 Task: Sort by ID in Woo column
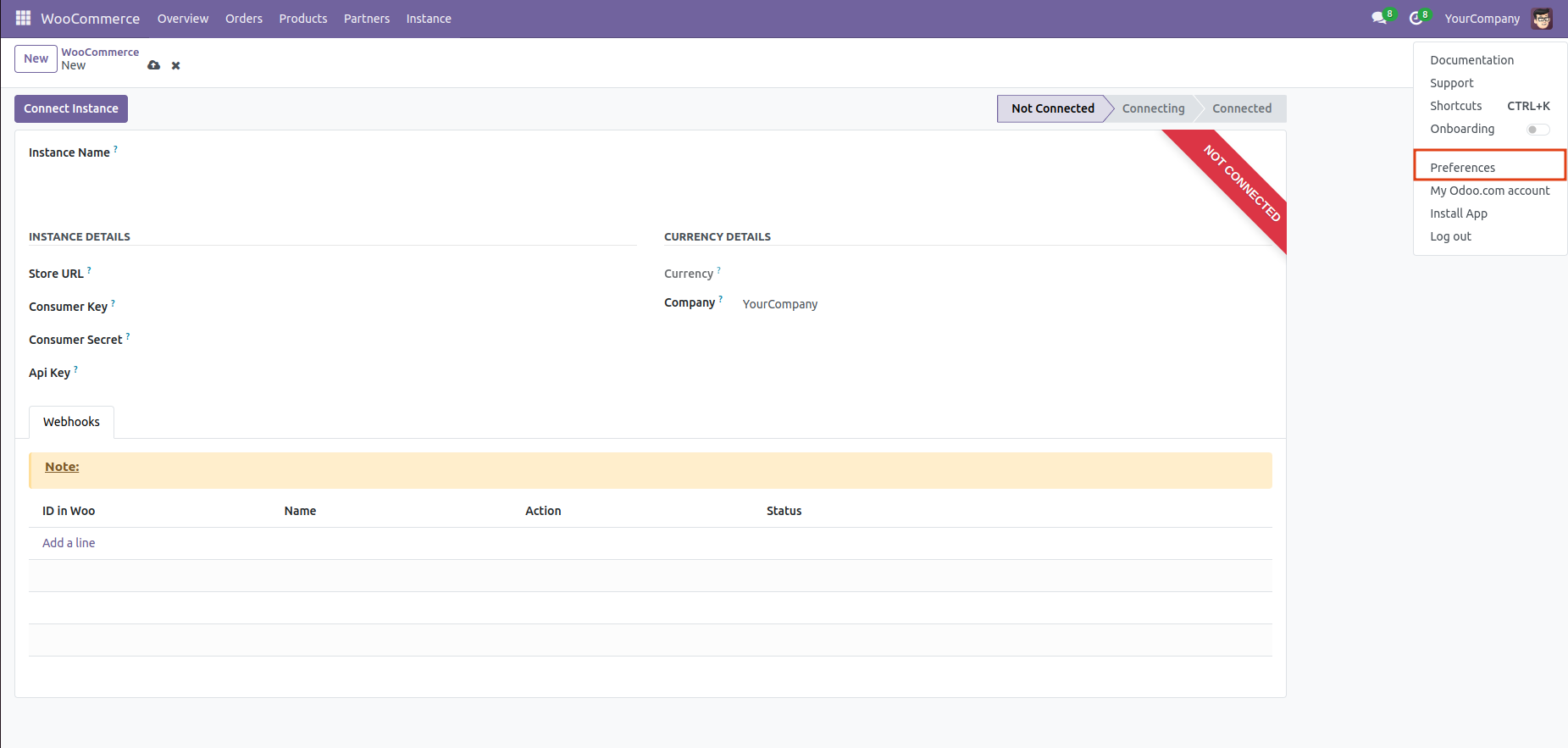69,511
